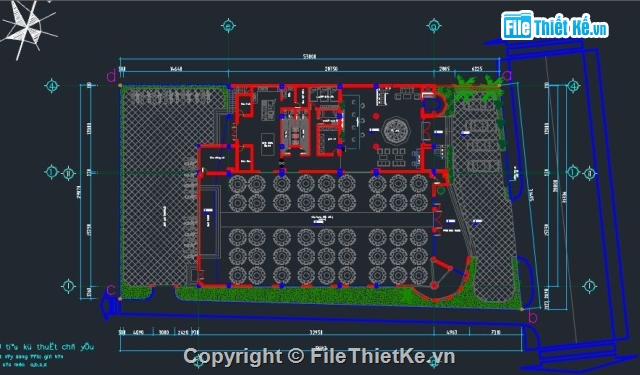Click the corner point marker at label d
Viewport: 640px width, 375px height.
coord(120,85)
